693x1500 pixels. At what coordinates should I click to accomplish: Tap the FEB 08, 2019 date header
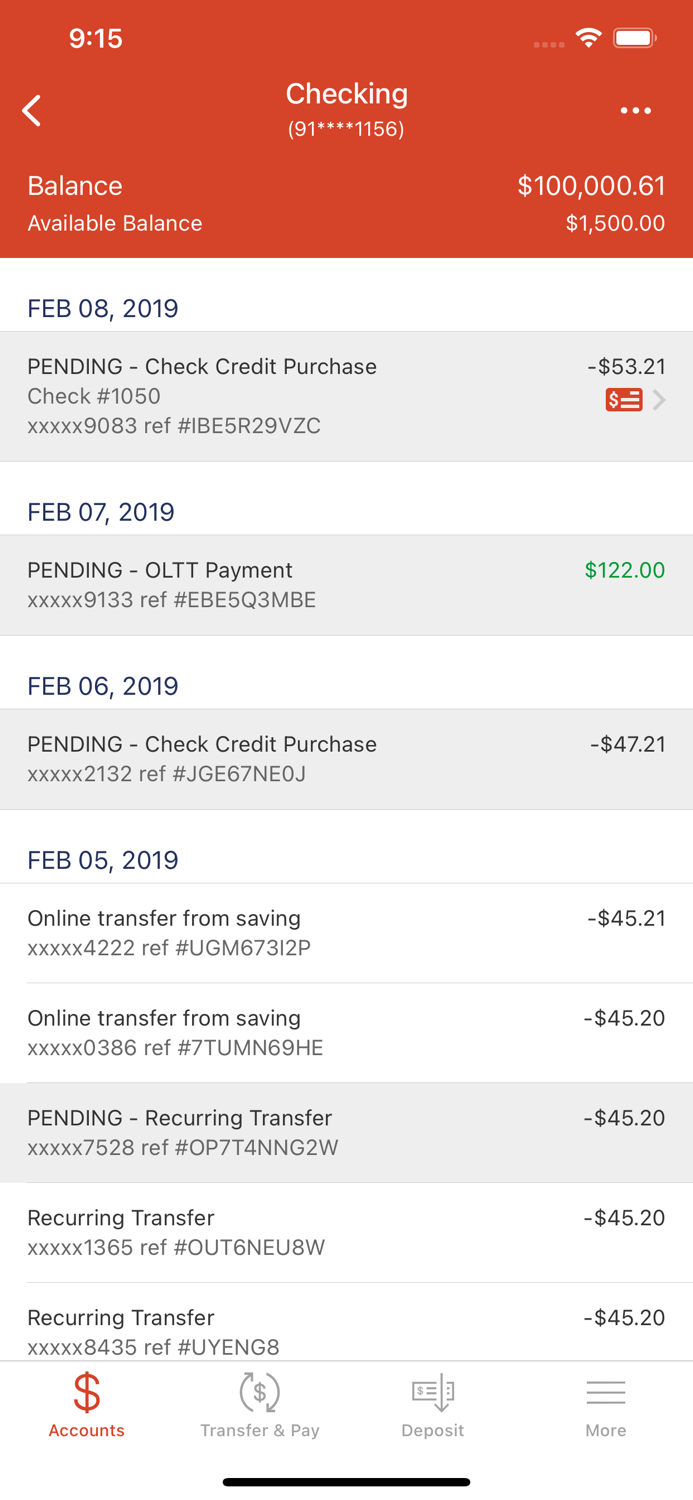(103, 308)
